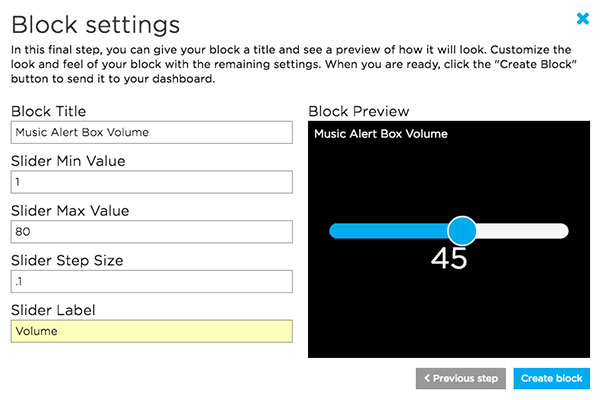Viewport: 600px width, 400px height.
Task: Click the Block Title label
Action: click(x=48, y=111)
